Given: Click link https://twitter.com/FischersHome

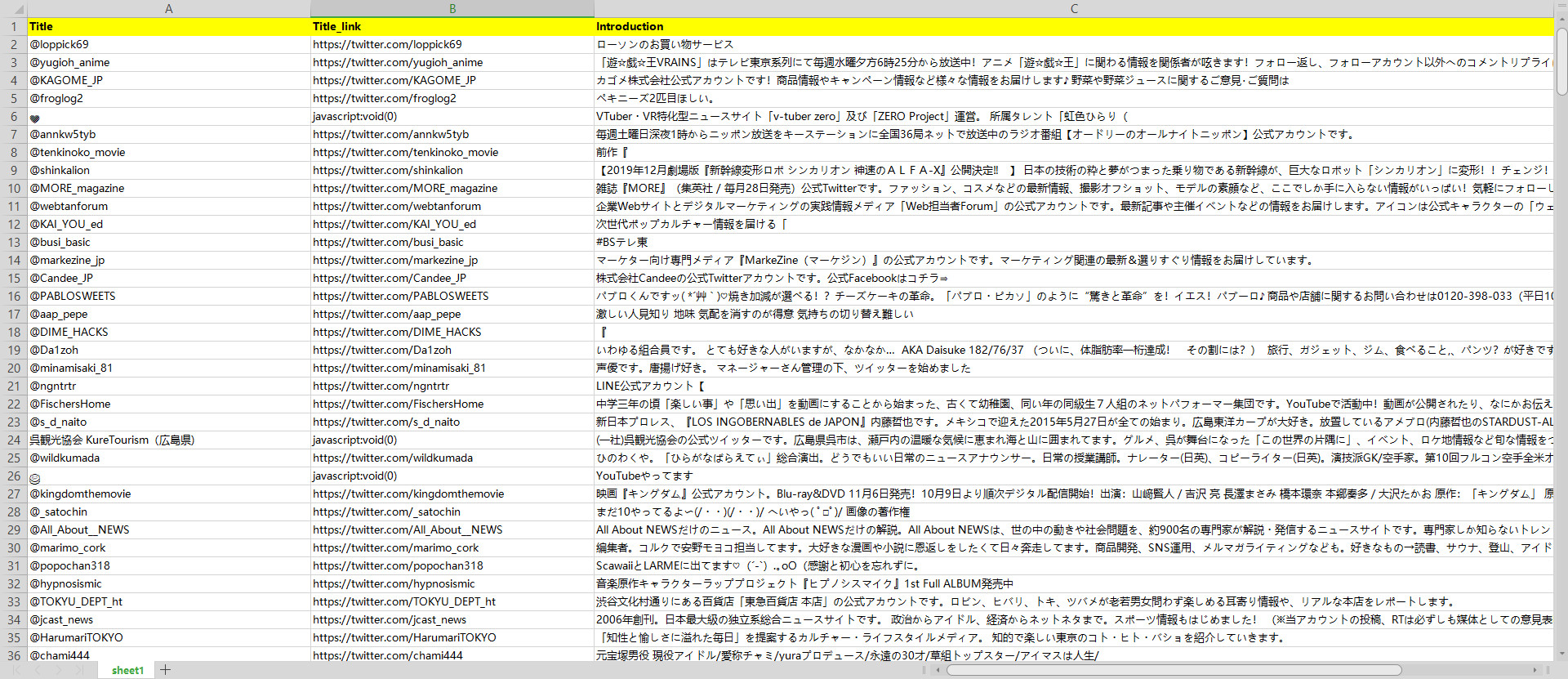Looking at the screenshot, I should pos(399,404).
